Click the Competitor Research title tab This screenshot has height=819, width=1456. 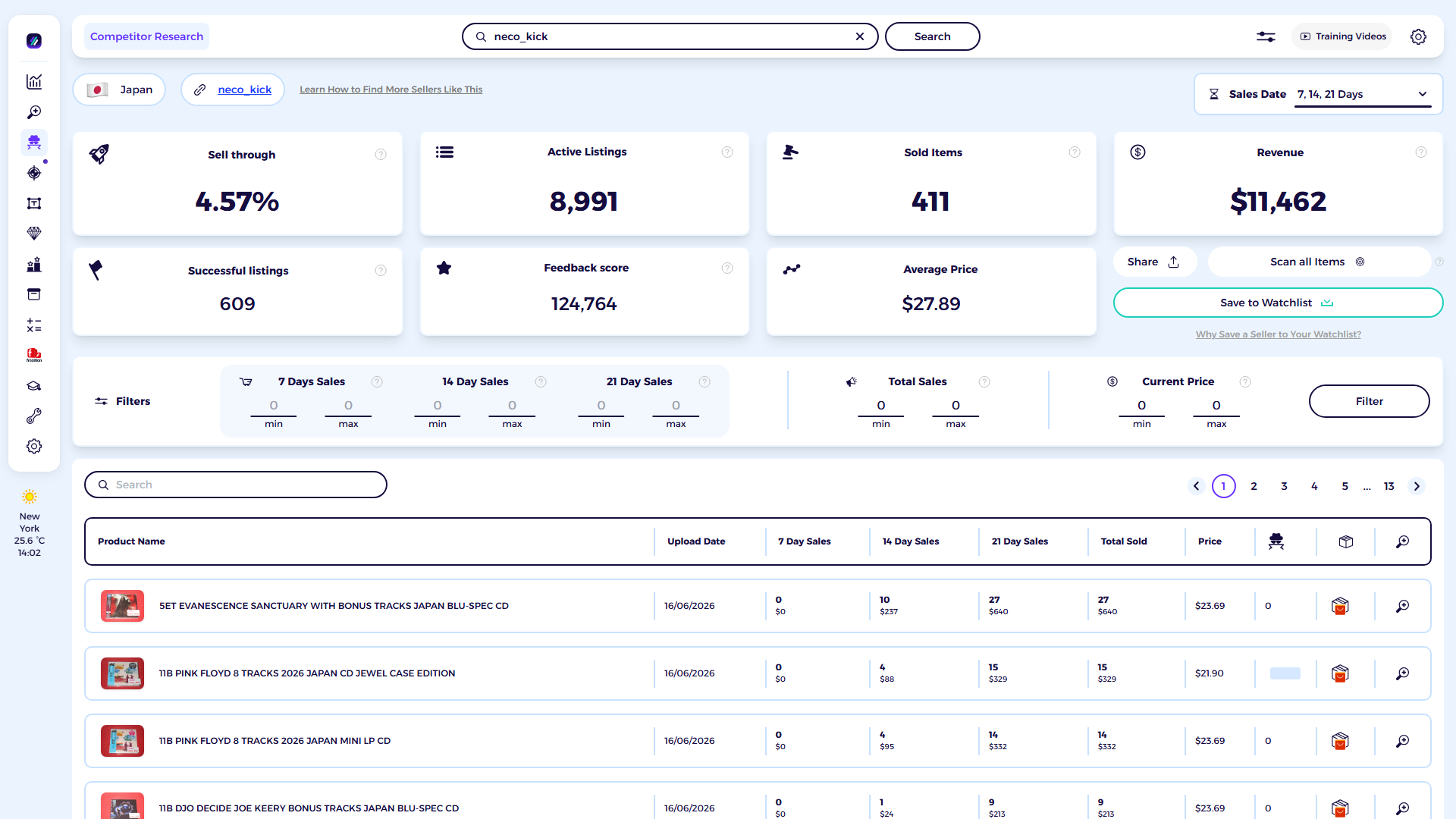[x=146, y=36]
